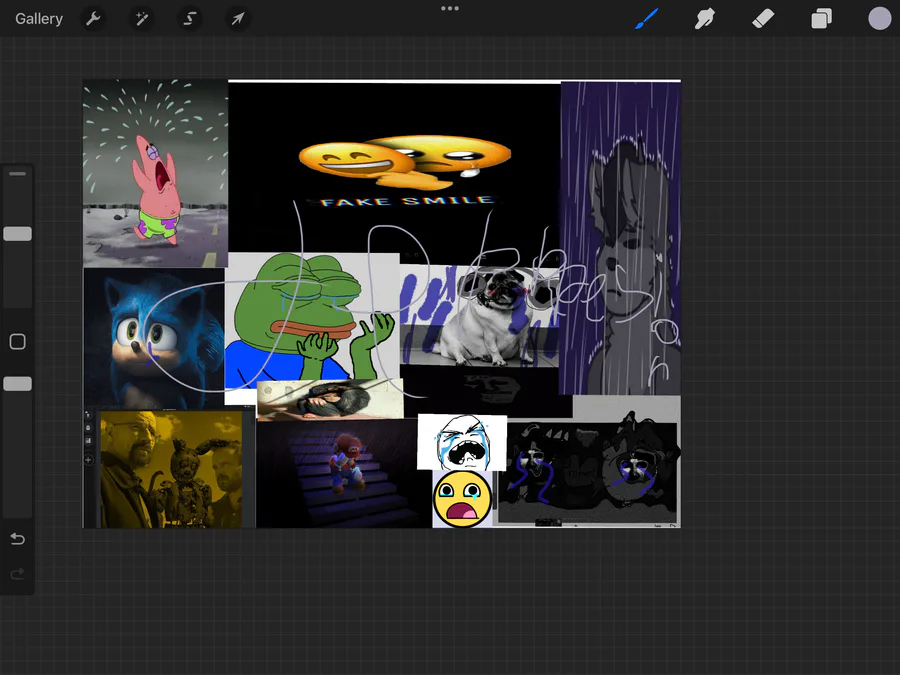Undo the last stroke
The height and width of the screenshot is (675, 900).
[18, 539]
